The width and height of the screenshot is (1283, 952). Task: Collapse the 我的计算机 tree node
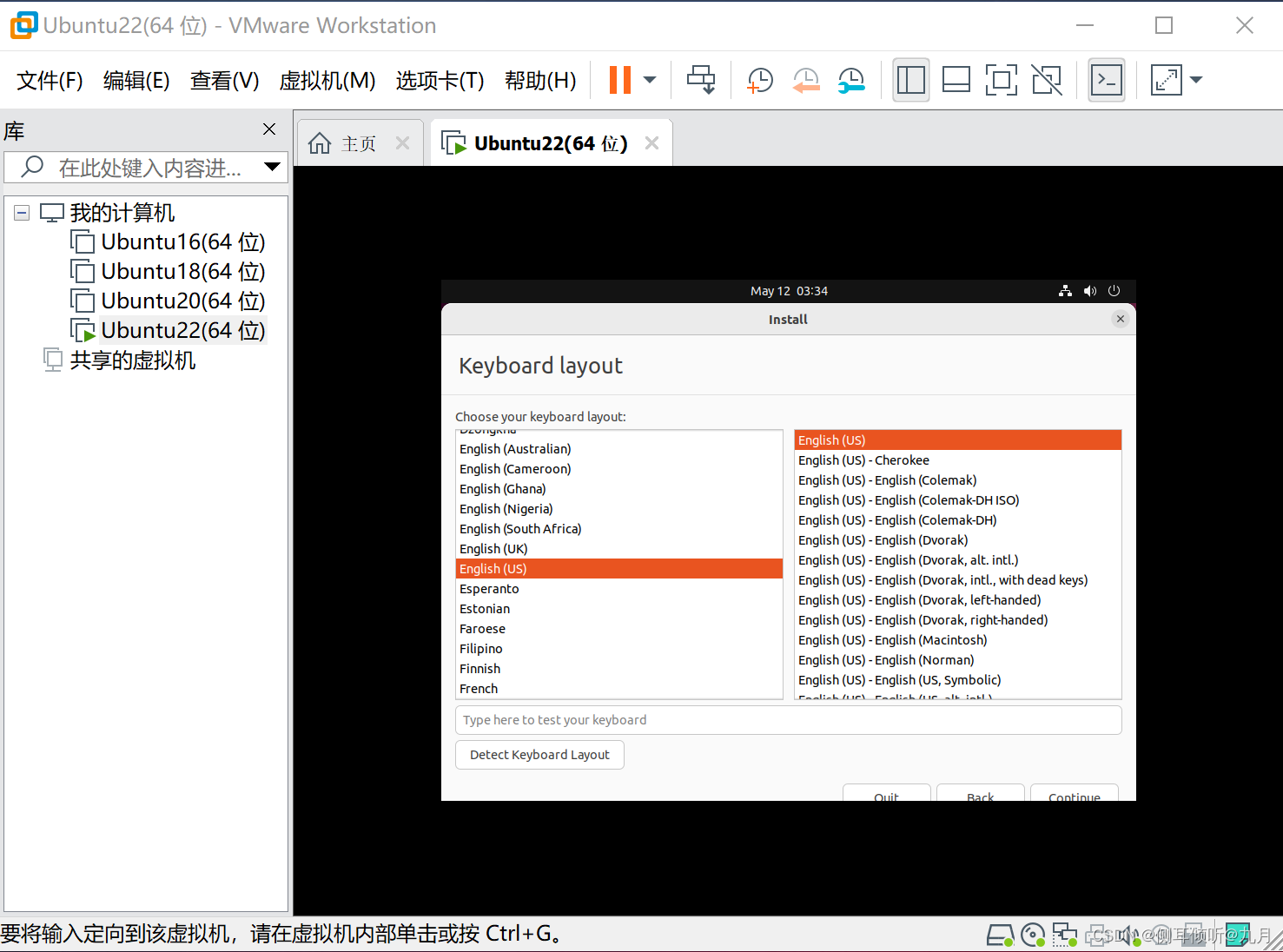(22, 213)
